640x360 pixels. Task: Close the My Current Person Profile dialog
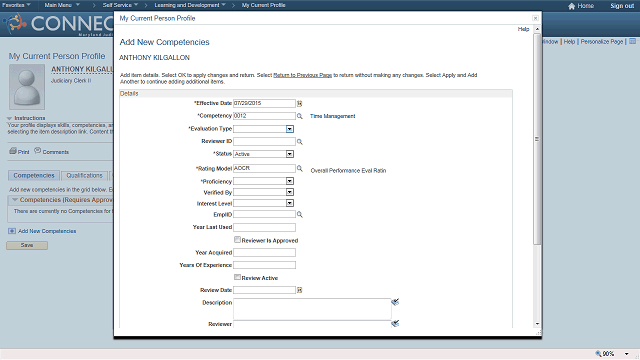535,18
